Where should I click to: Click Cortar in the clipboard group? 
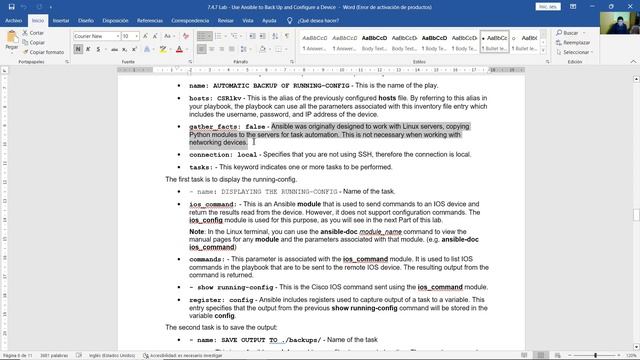[33, 33]
